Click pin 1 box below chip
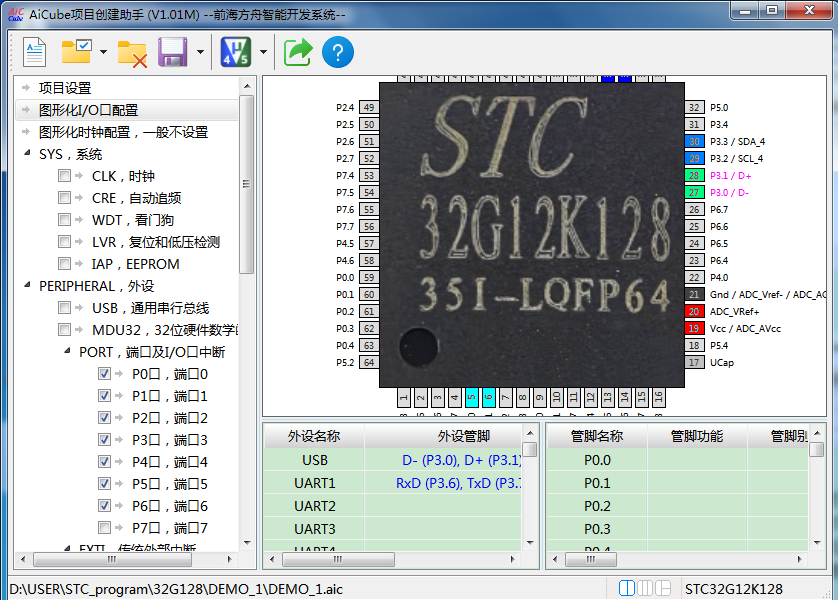 point(403,398)
